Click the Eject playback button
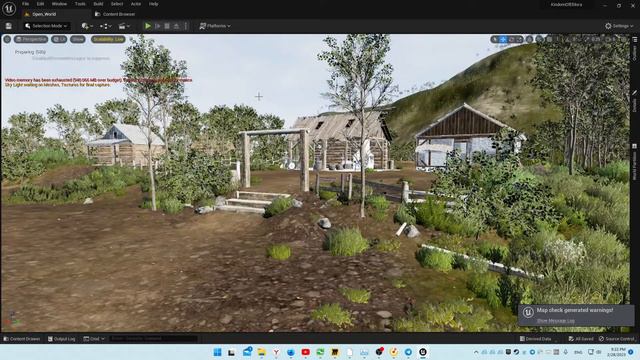The width and height of the screenshot is (640, 360). 176,26
